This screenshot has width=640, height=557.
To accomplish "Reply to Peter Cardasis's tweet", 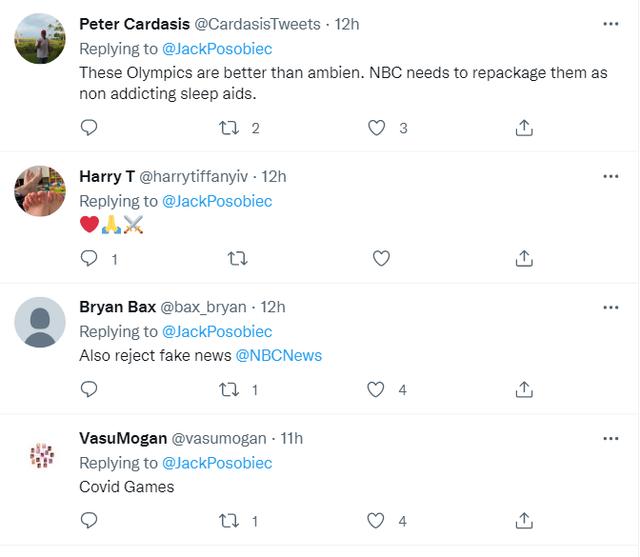I will click(x=89, y=128).
